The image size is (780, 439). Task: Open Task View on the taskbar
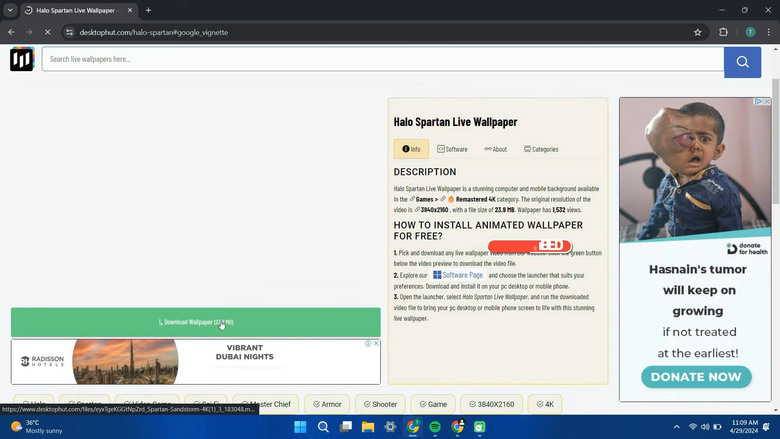(x=346, y=427)
